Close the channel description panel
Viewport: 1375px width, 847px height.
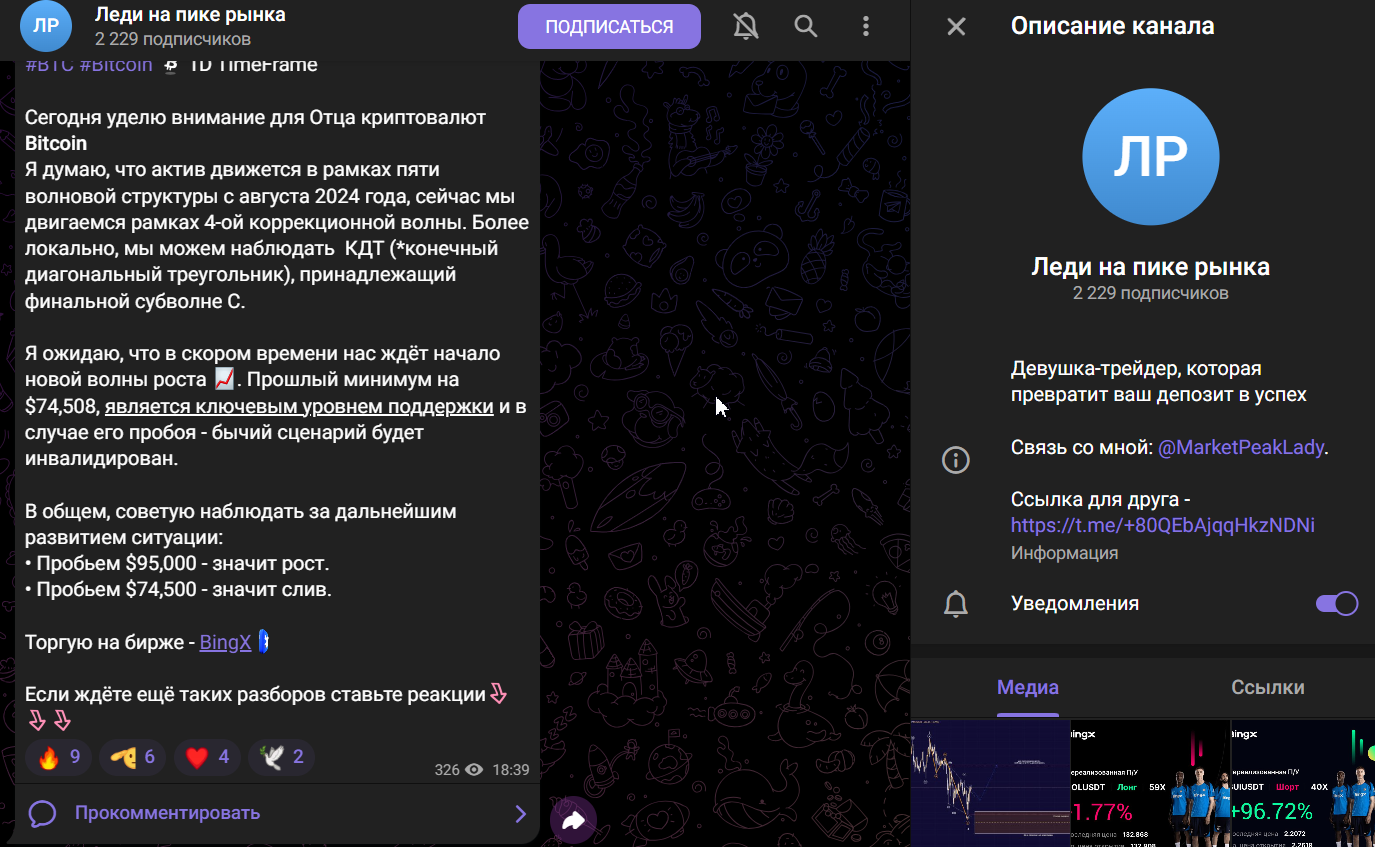point(955,27)
